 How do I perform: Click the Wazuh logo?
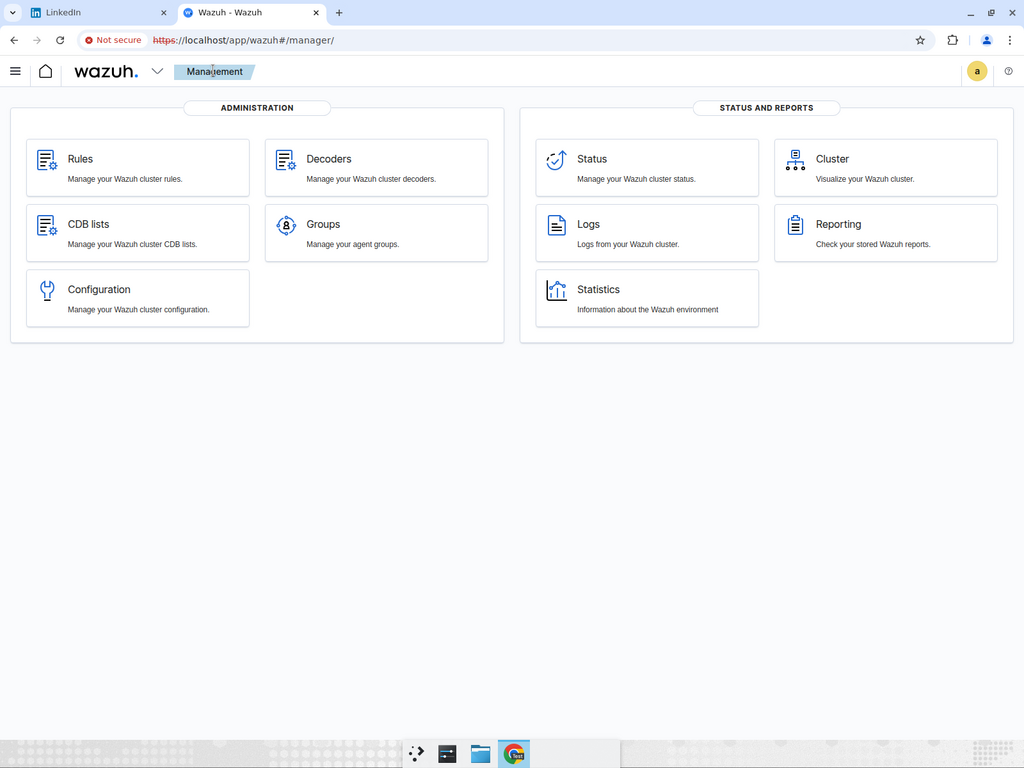(106, 71)
